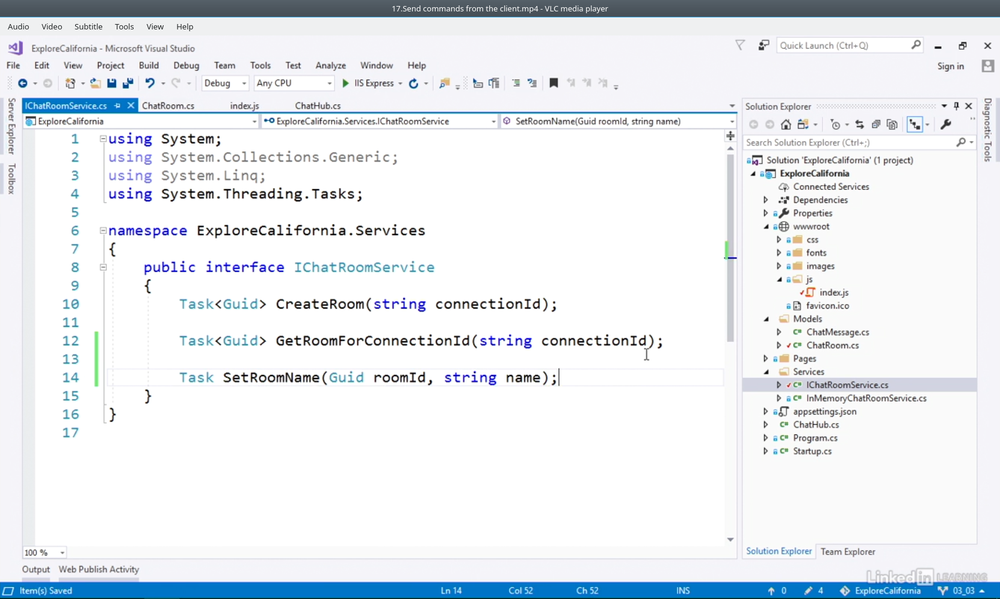This screenshot has height=599, width=1000.
Task: Click the notifications funnel icon in the title bar
Action: (740, 45)
